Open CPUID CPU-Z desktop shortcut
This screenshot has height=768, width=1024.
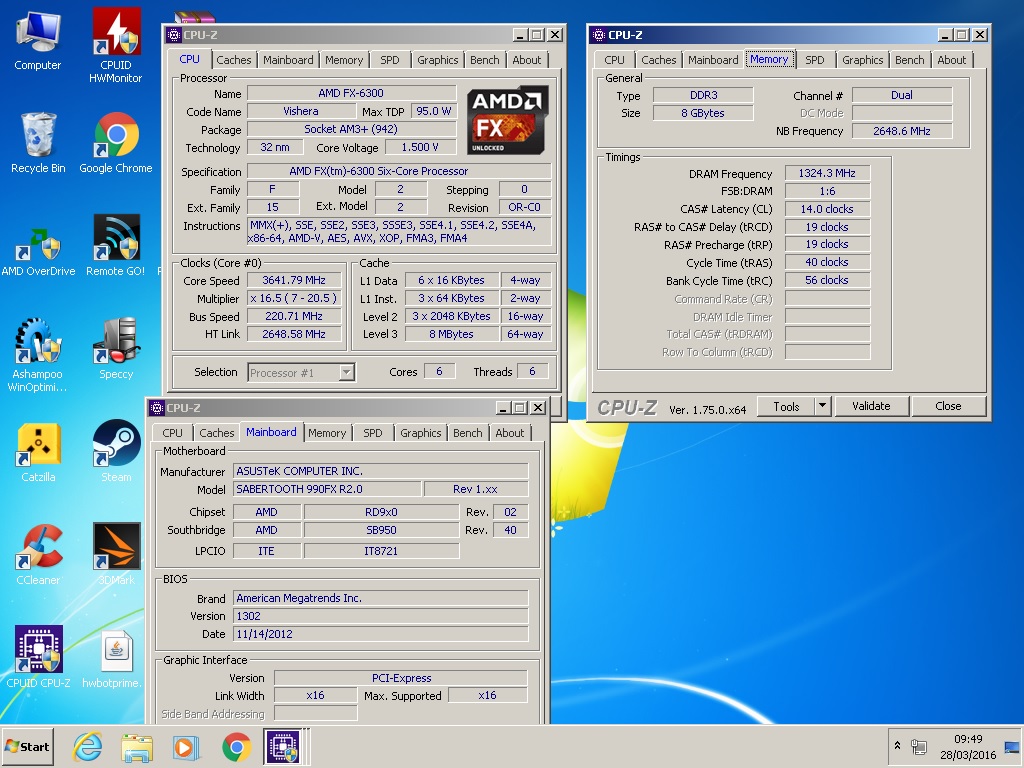coord(39,657)
